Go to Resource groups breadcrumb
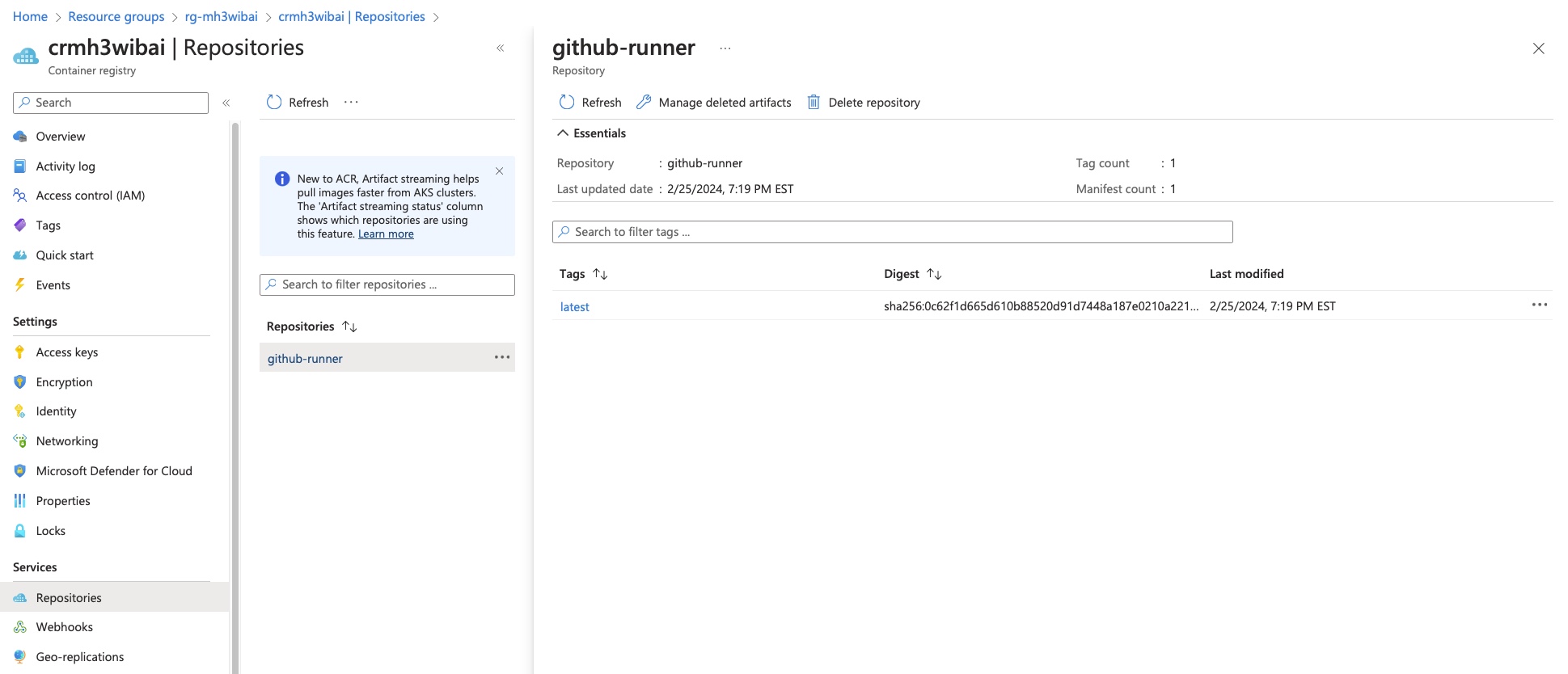This screenshot has width=1568, height=674. pos(116,17)
